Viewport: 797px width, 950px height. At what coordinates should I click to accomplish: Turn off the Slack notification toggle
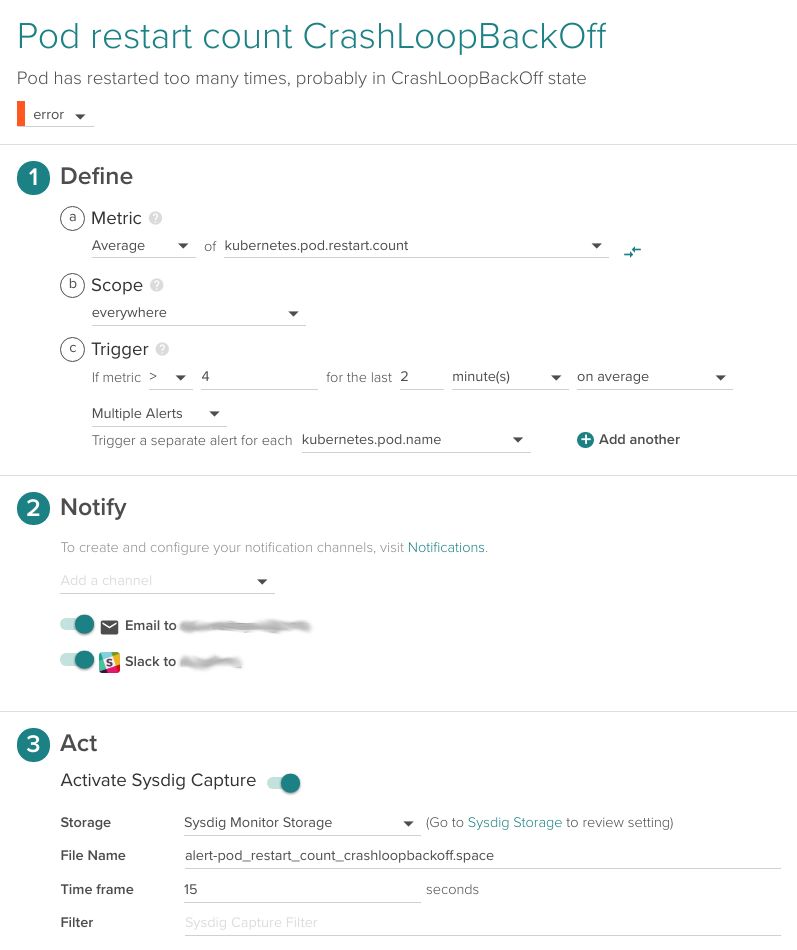pos(77,660)
